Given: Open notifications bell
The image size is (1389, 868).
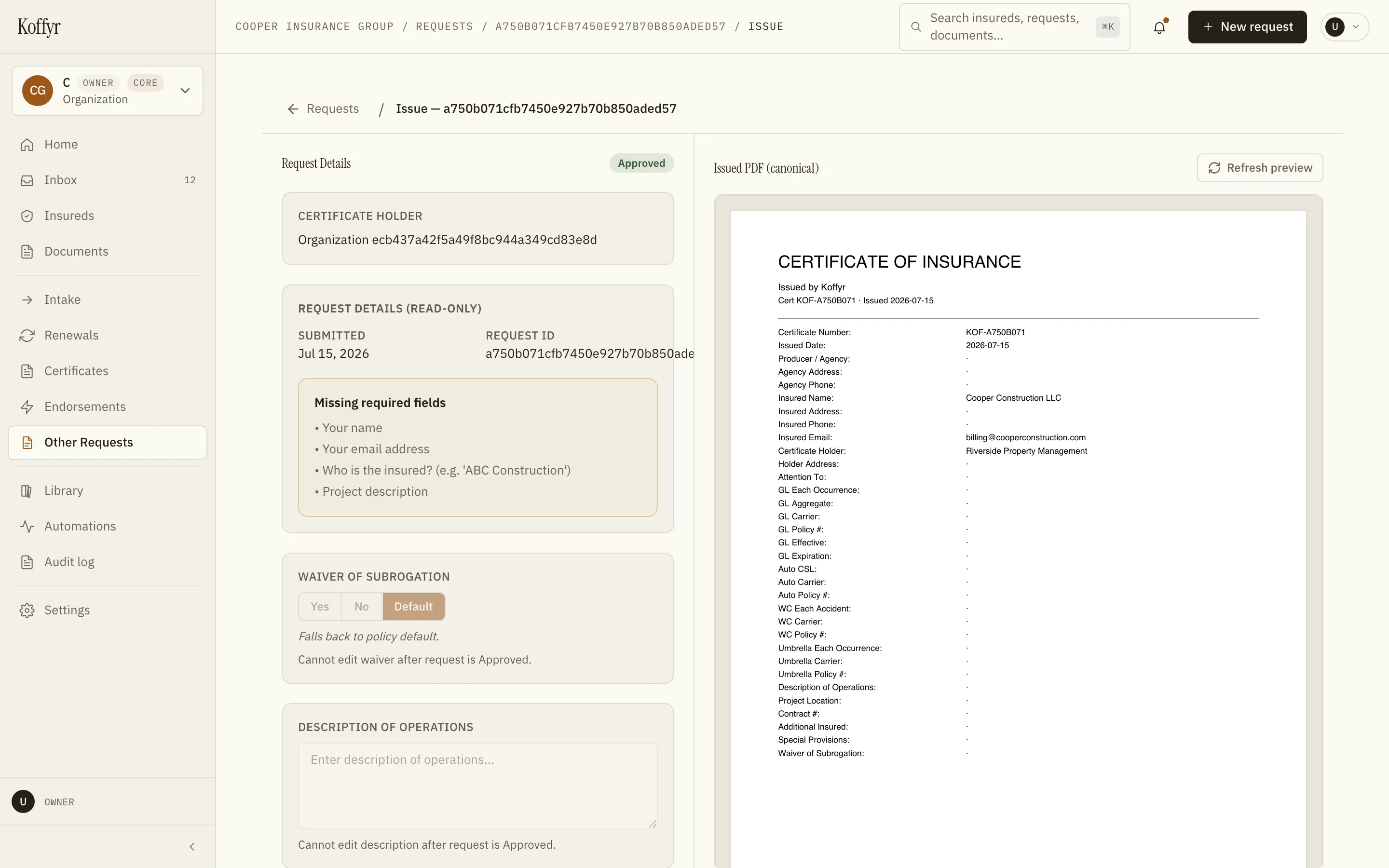Looking at the screenshot, I should point(1159,27).
